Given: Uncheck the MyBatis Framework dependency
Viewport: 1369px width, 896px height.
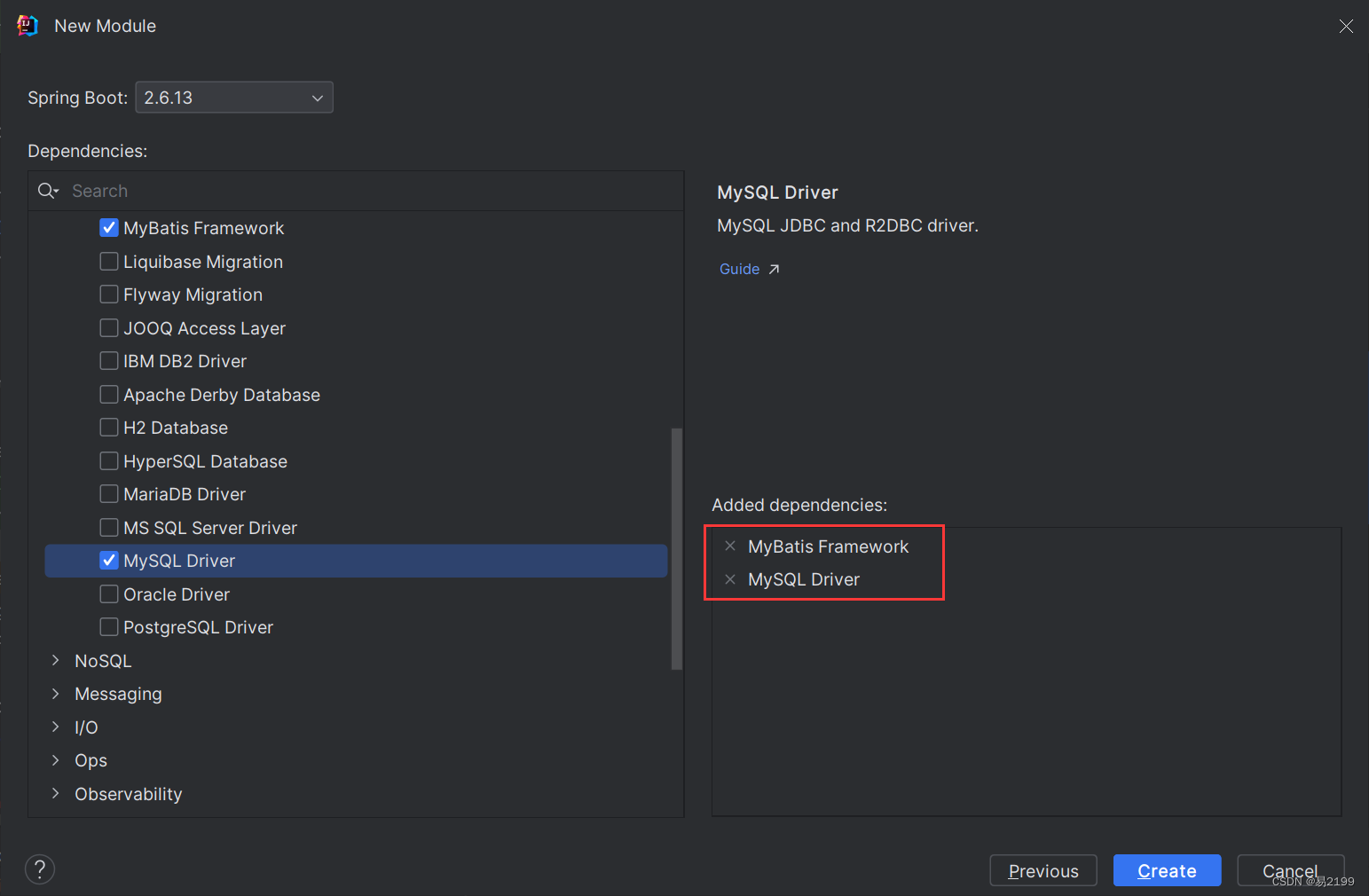Looking at the screenshot, I should [108, 227].
